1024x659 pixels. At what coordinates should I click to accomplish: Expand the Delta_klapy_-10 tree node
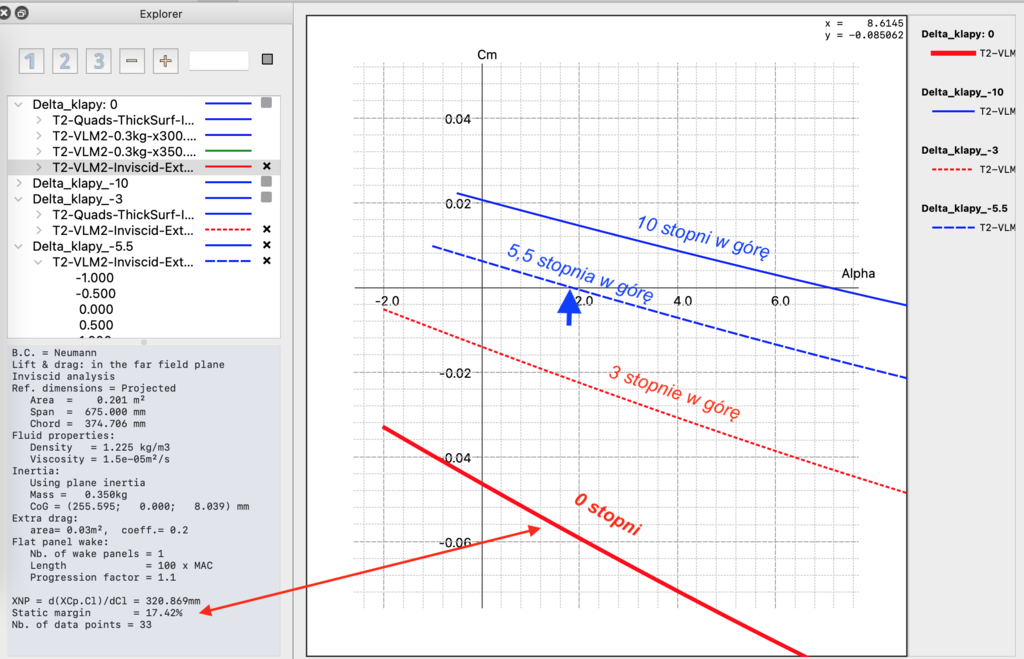(19, 183)
